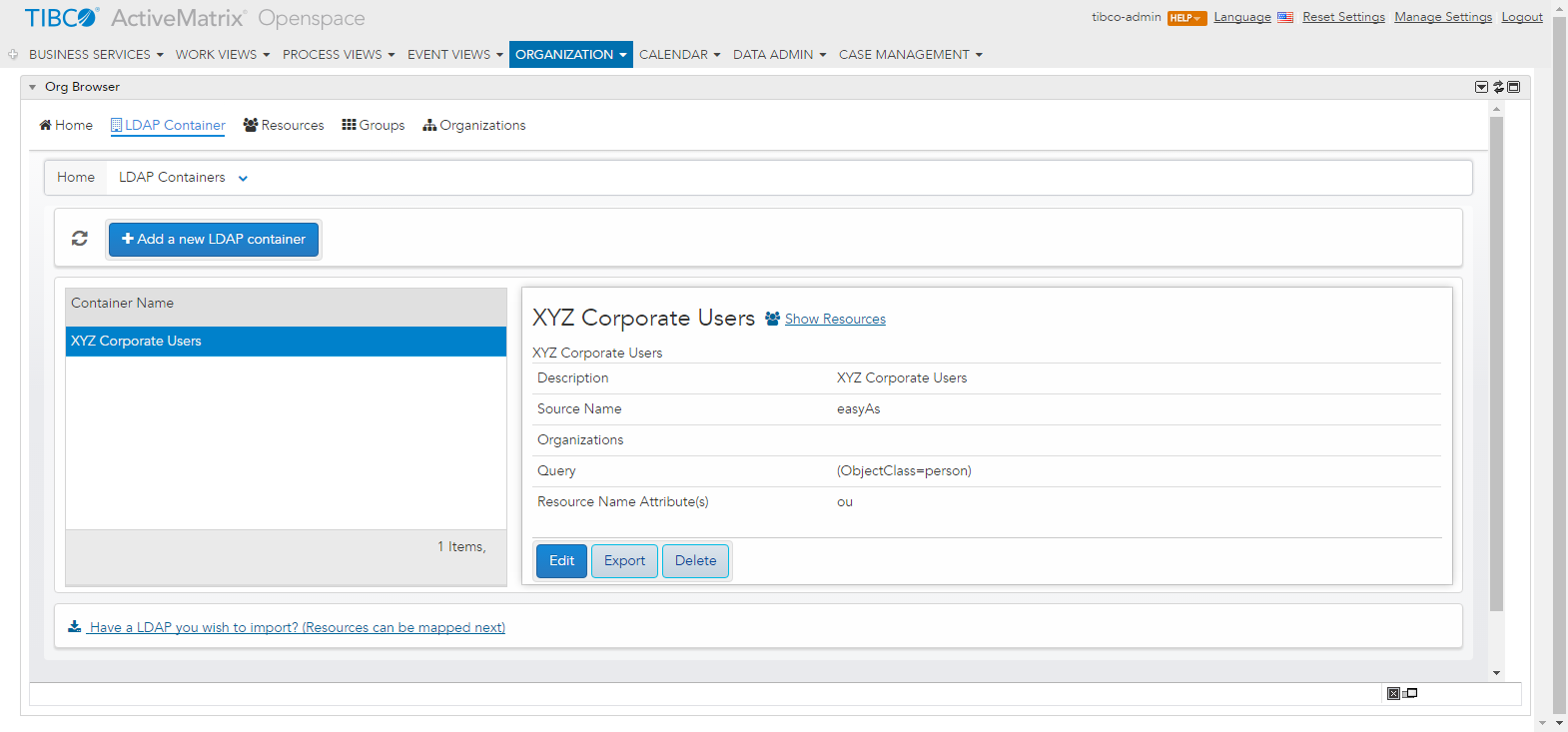This screenshot has height=732, width=1568.
Task: Open the Show Resources link
Action: pos(835,319)
